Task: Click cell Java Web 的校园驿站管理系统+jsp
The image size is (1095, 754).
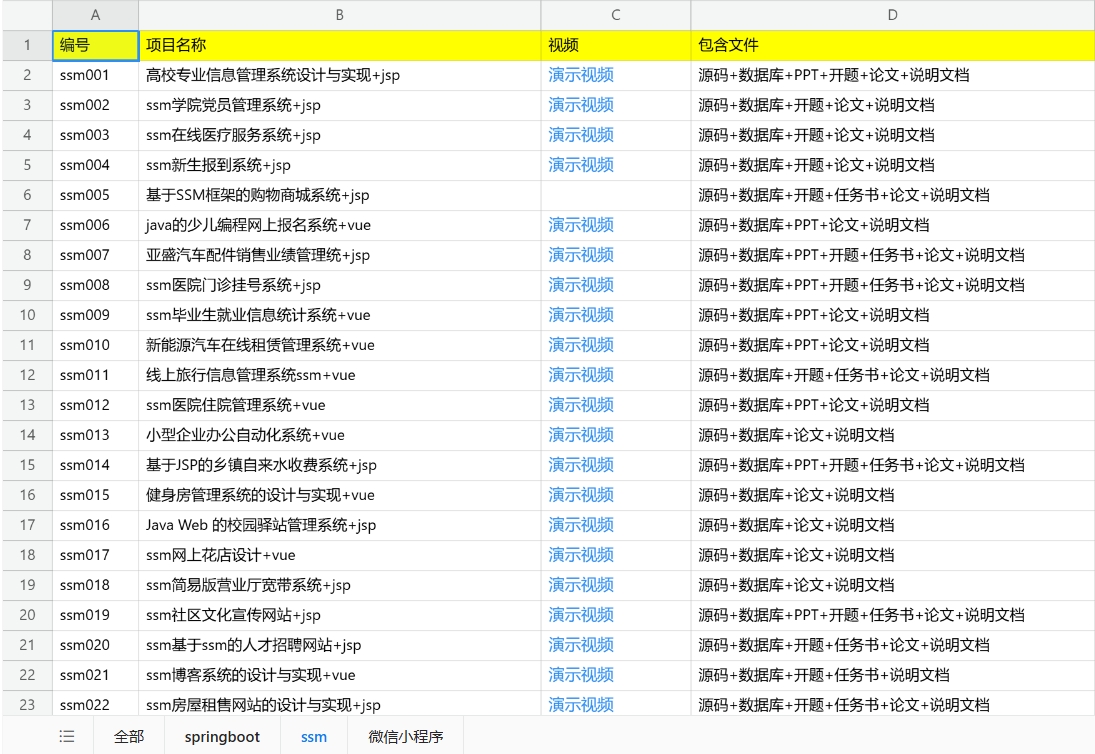Action: coord(339,526)
